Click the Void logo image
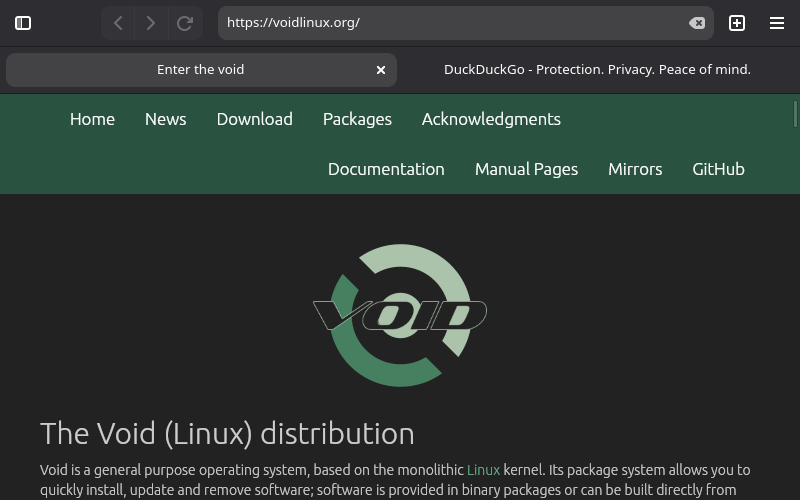800x500 pixels. (400, 315)
